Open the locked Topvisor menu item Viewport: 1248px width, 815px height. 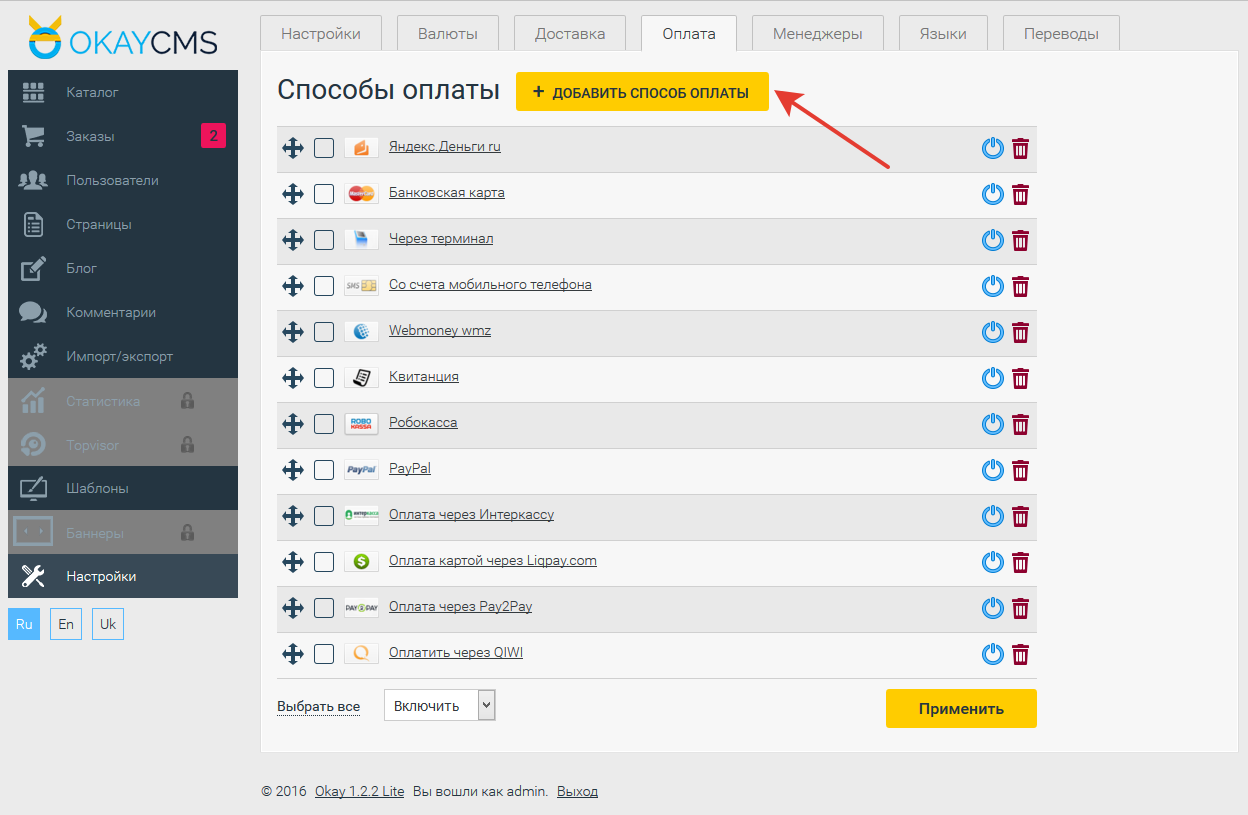(123, 445)
